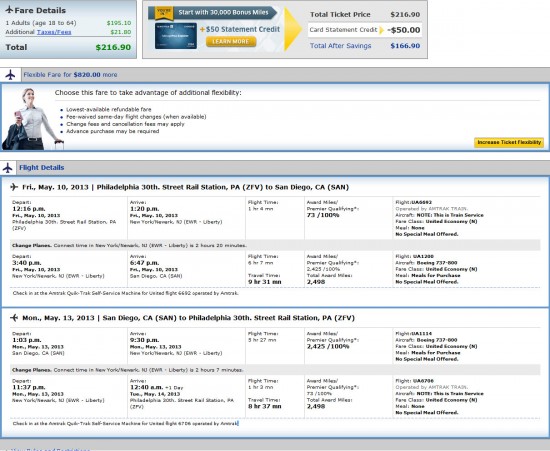
Task: Click Check in note for United flight 6692
Action: tap(126, 293)
